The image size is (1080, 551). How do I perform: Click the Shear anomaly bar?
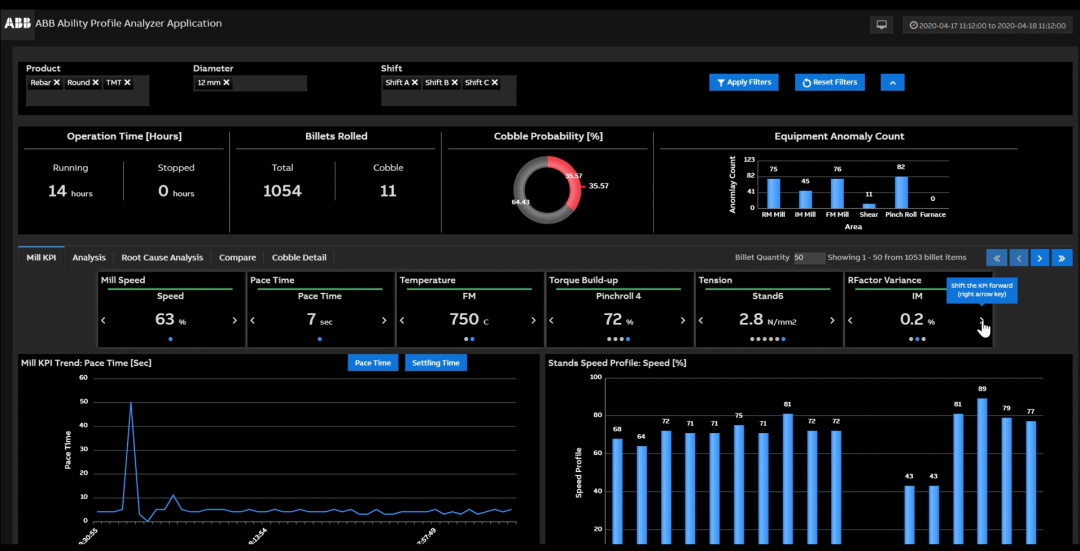(x=869, y=206)
